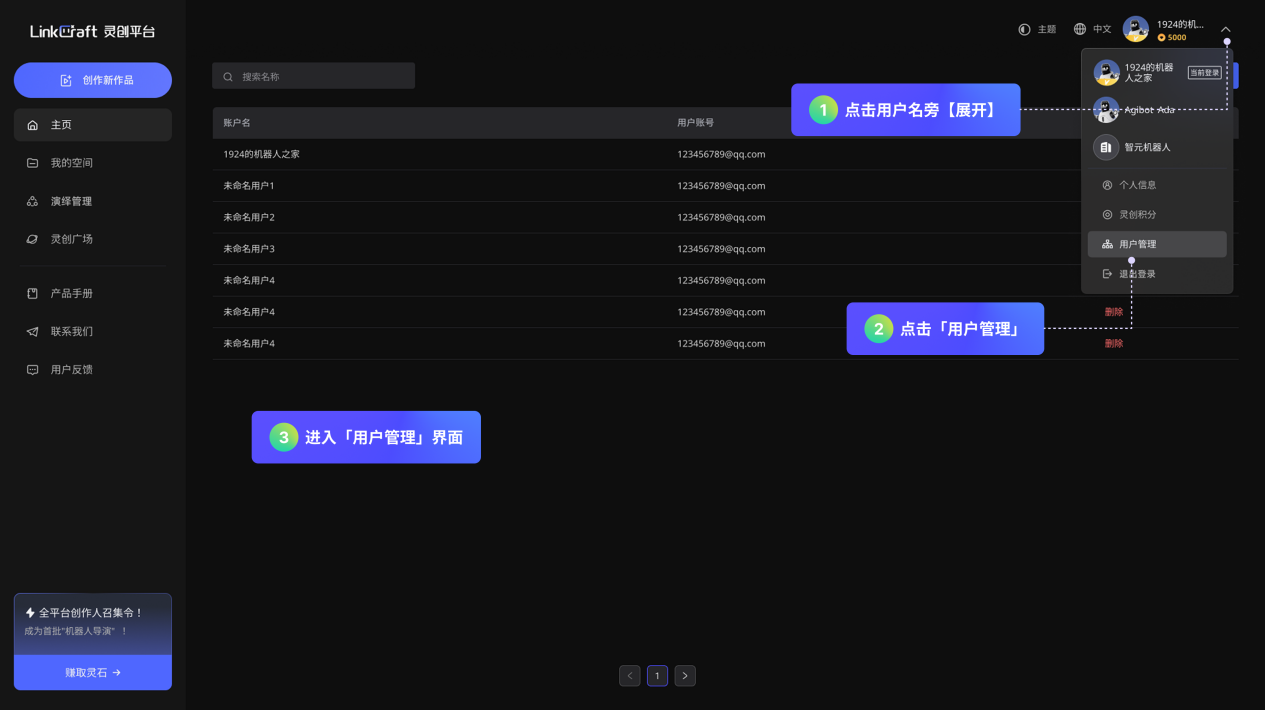Click the last row's 删除 link

(1114, 344)
